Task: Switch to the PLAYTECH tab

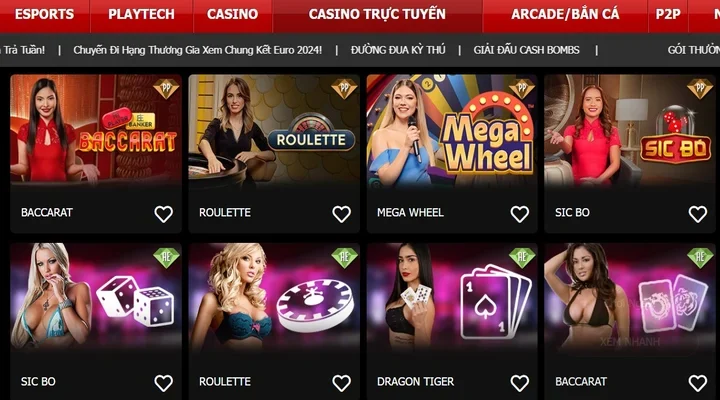Action: pyautogui.click(x=141, y=14)
